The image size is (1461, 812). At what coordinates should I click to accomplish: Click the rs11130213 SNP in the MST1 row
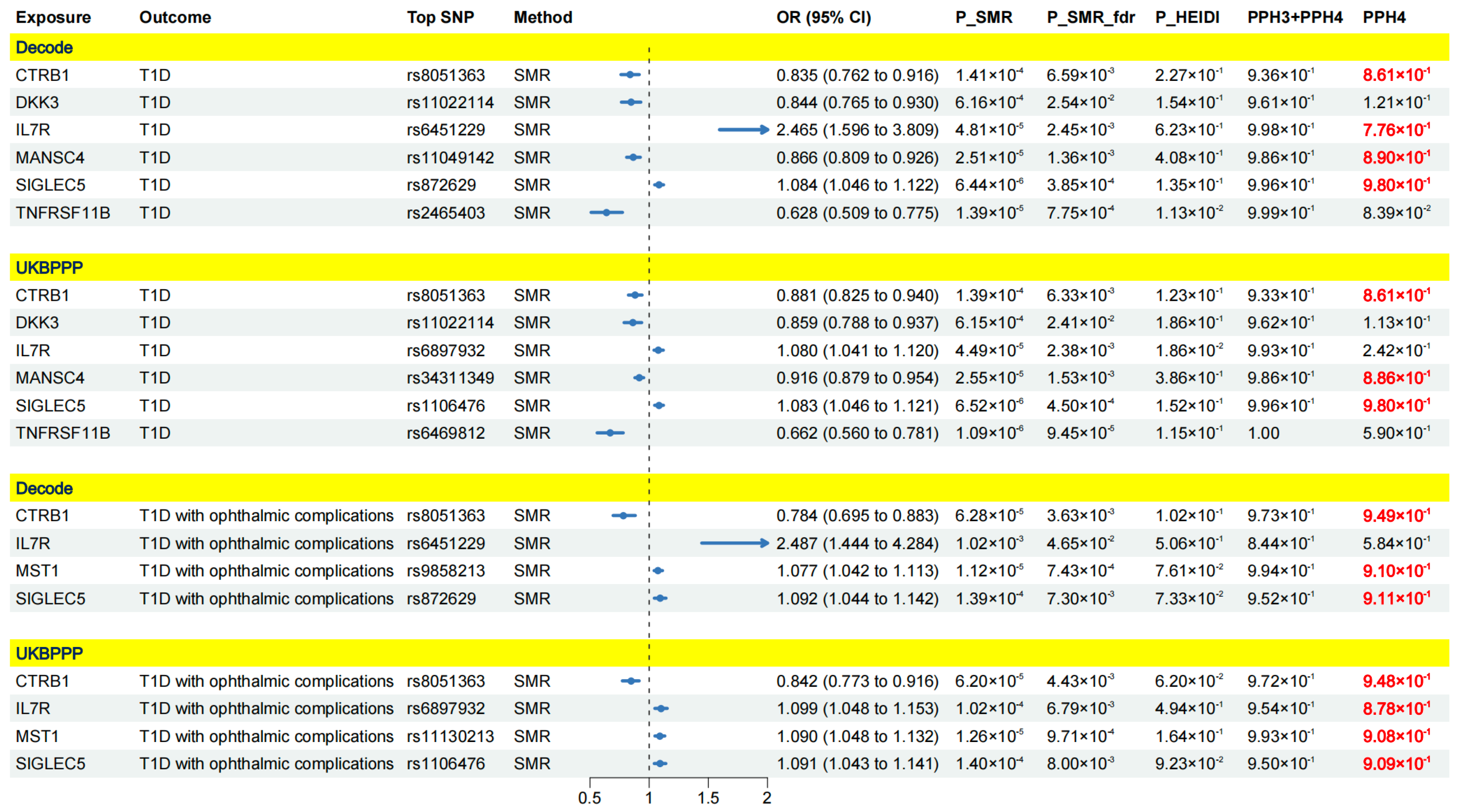(450, 736)
